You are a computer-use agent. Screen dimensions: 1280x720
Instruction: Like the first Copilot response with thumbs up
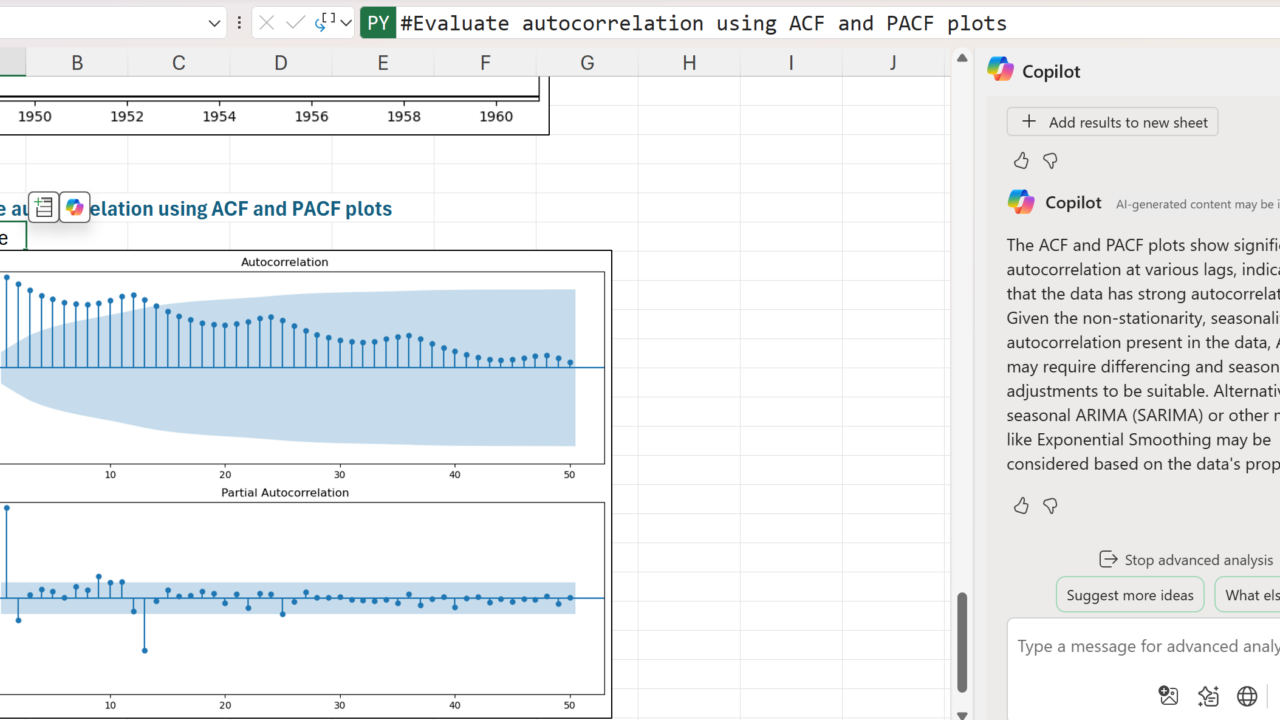(1021, 160)
